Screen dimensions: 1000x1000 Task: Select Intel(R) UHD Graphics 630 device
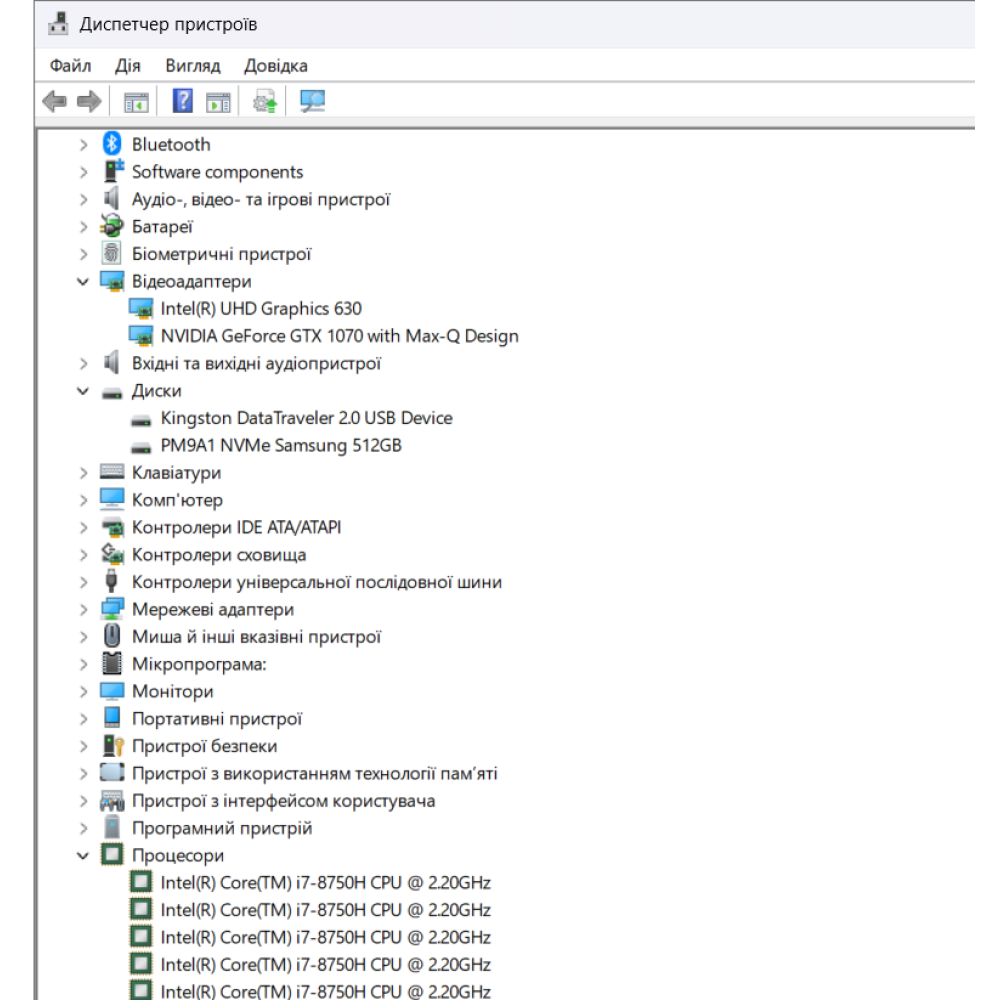(260, 309)
